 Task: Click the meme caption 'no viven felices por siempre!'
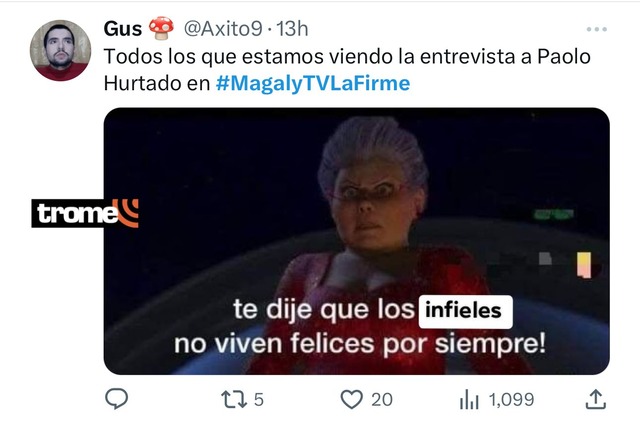tap(360, 344)
